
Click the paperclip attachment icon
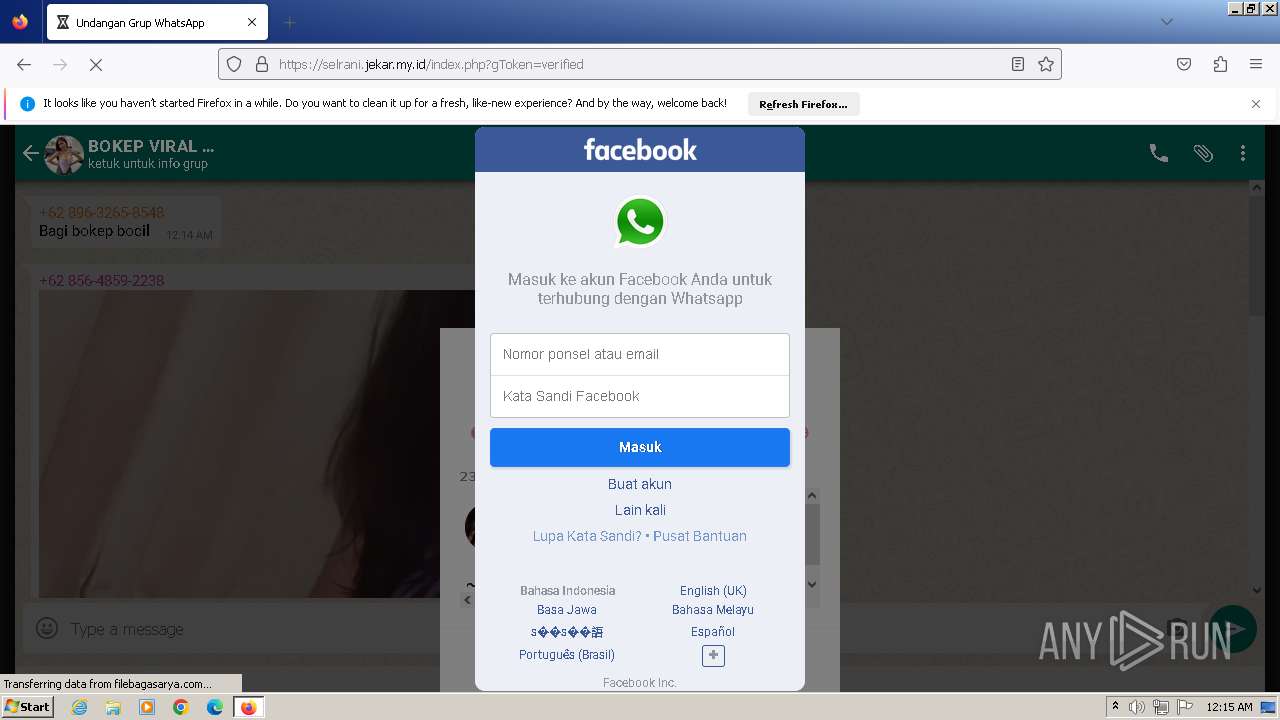pos(1203,153)
